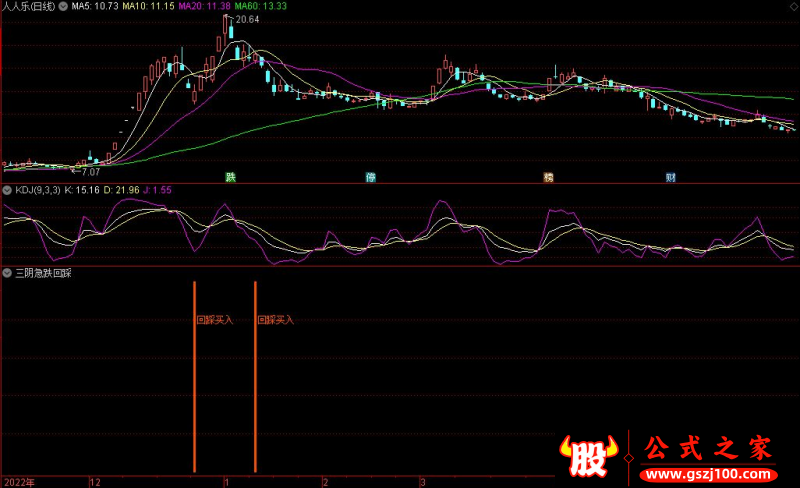Image resolution: width=800 pixels, height=488 pixels.
Task: Expand the main chart settings arrow beside 人人乐(日线)
Action: pyautogui.click(x=64, y=6)
